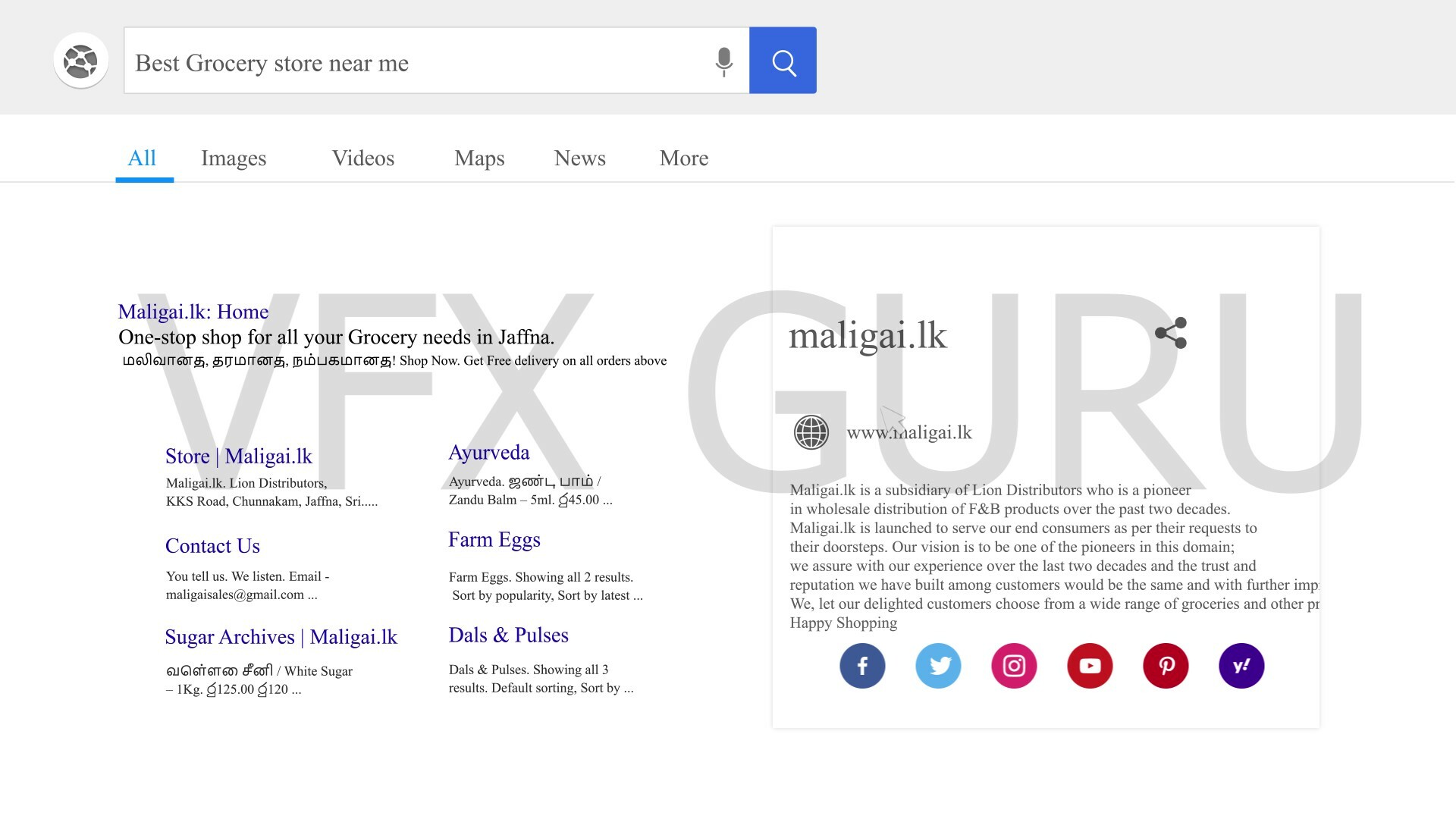Open the Farm Eggs sitelink
This screenshot has height=819, width=1456.
[x=494, y=539]
